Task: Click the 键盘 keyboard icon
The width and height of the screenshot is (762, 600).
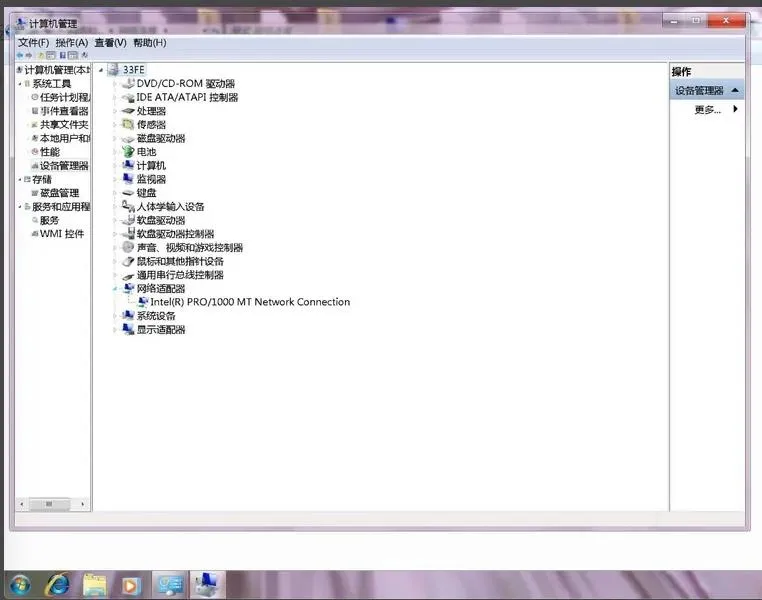Action: pyautogui.click(x=128, y=193)
